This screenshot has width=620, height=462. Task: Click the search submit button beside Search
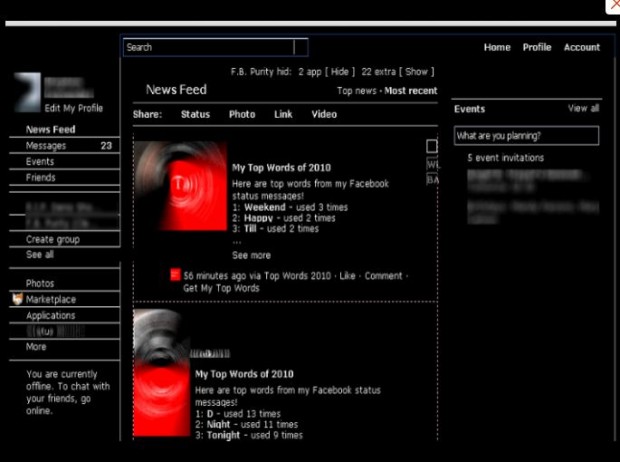coord(301,47)
